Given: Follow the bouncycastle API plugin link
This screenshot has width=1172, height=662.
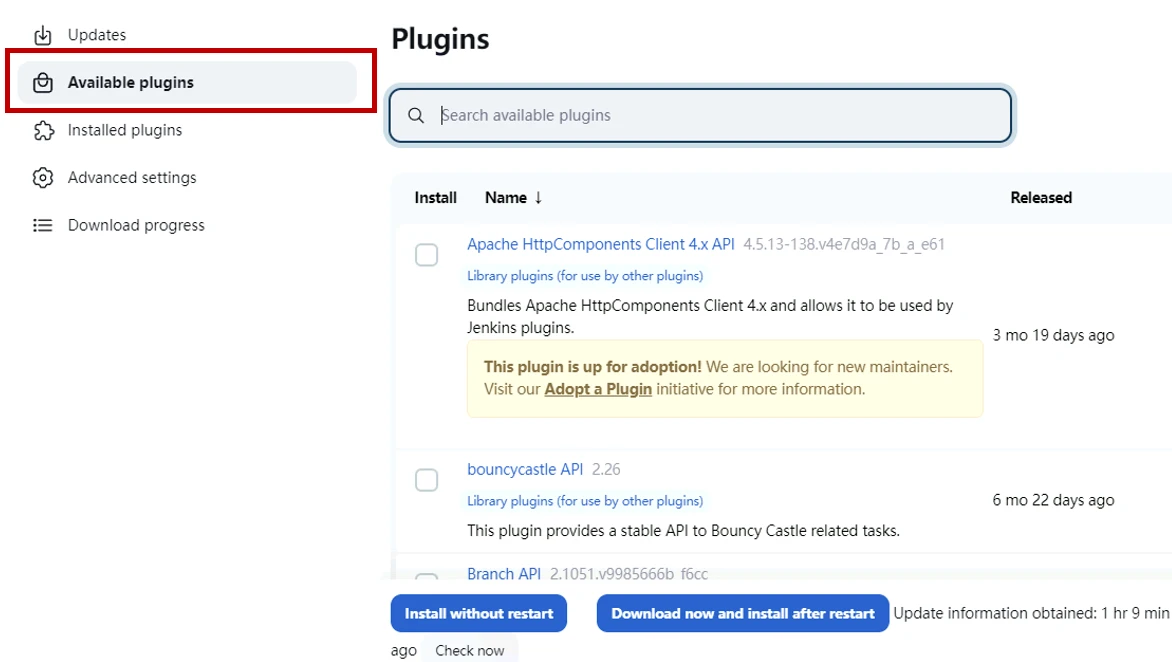Looking at the screenshot, I should (525, 469).
